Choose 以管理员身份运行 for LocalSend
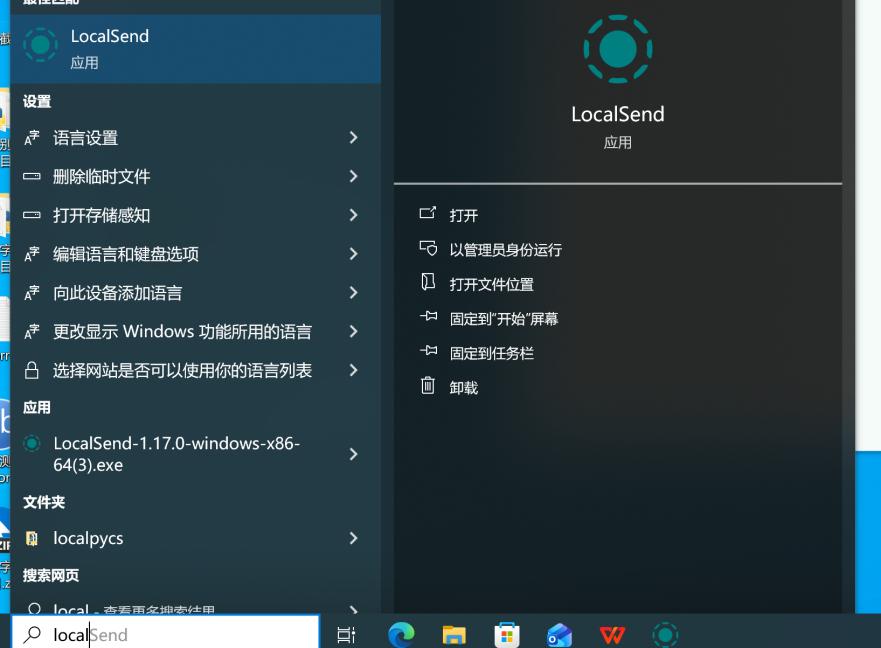Image resolution: width=881 pixels, height=648 pixels. pyautogui.click(x=505, y=250)
